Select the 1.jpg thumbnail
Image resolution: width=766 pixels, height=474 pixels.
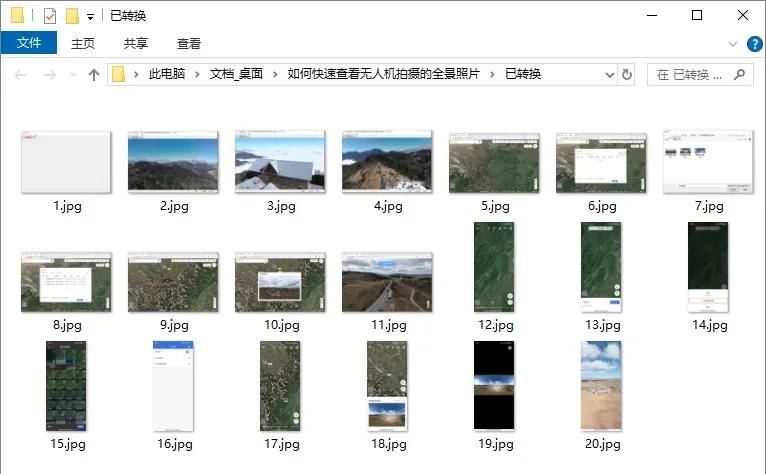point(66,162)
